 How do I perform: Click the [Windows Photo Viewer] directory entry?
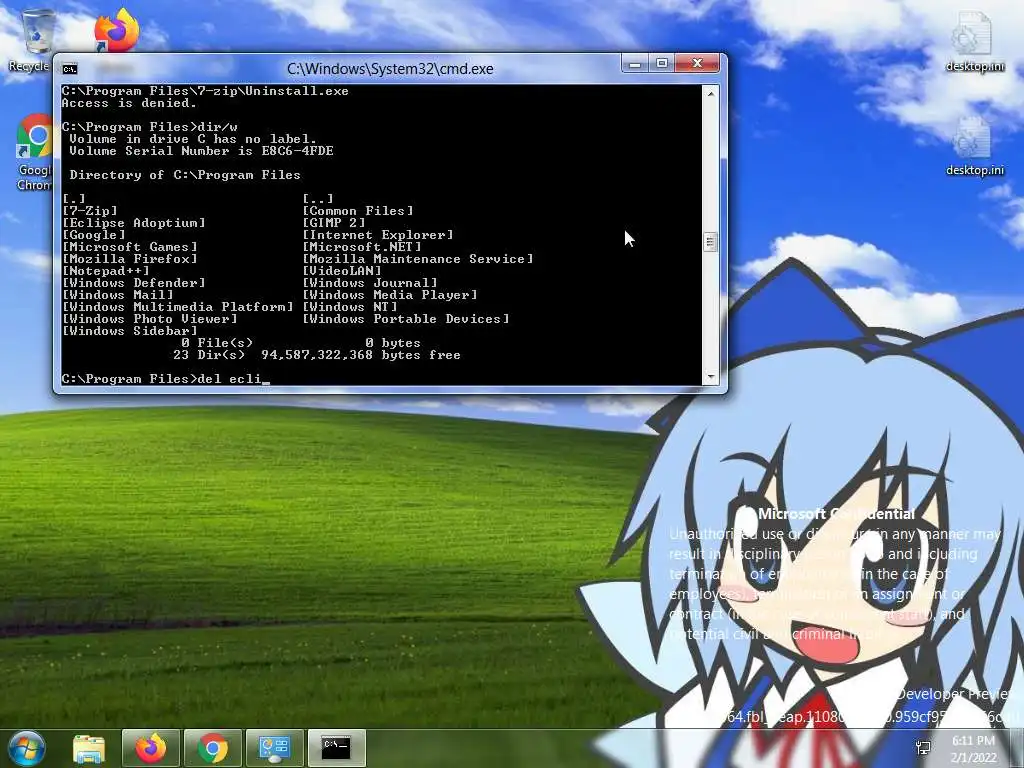pos(150,319)
